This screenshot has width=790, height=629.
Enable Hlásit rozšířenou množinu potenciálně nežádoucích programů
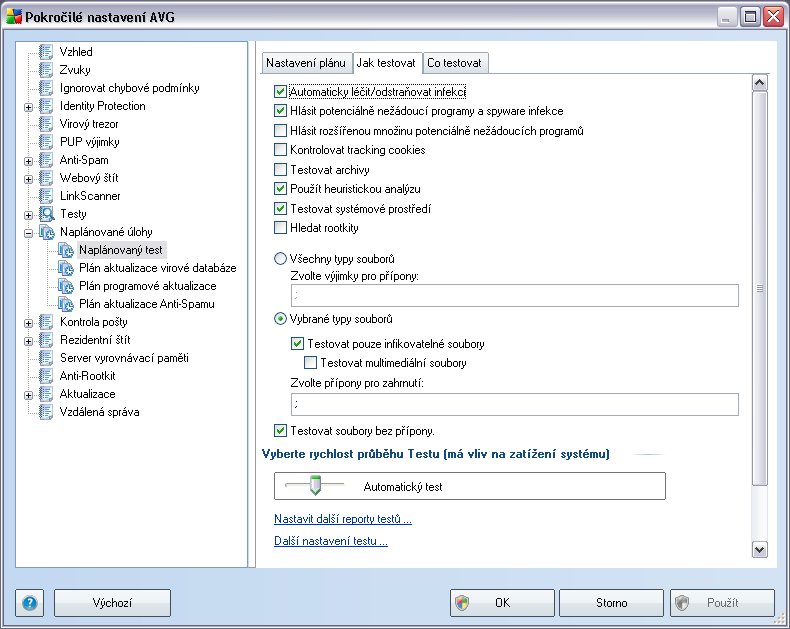coord(280,131)
